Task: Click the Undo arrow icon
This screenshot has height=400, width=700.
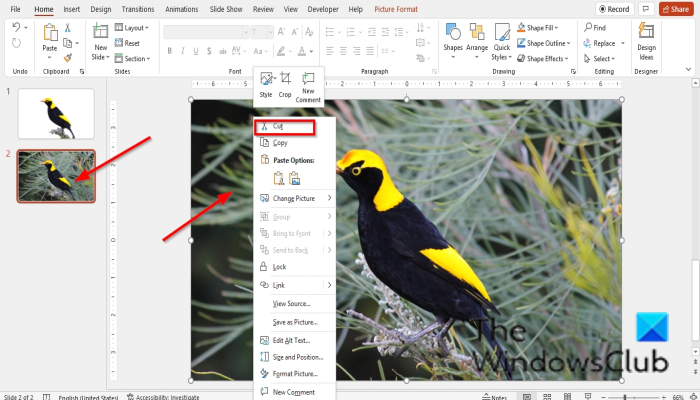Action: 15,28
